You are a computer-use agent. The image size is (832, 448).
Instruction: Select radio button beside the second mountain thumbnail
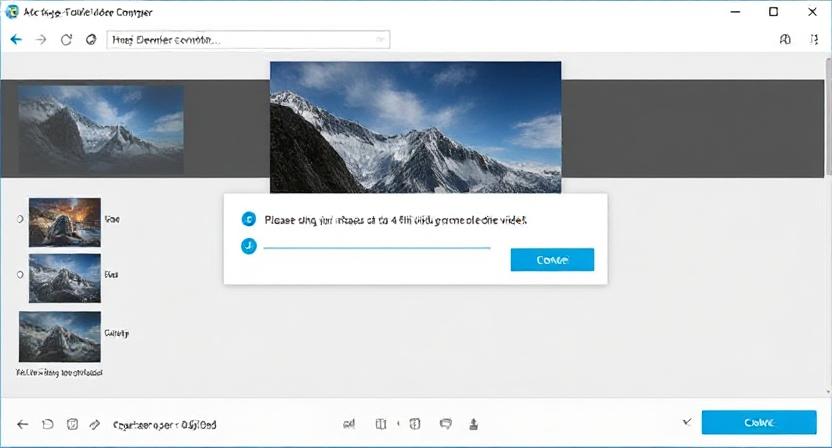[x=22, y=272]
